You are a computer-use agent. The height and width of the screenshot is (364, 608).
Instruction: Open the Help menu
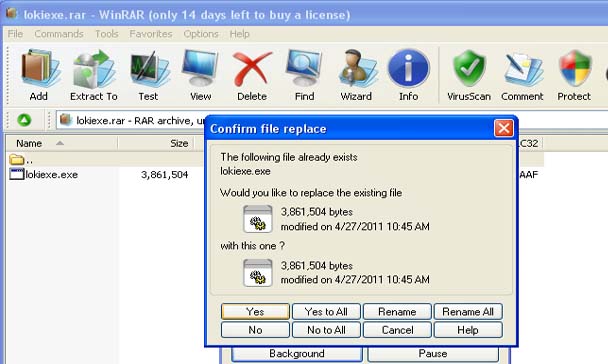coord(239,34)
